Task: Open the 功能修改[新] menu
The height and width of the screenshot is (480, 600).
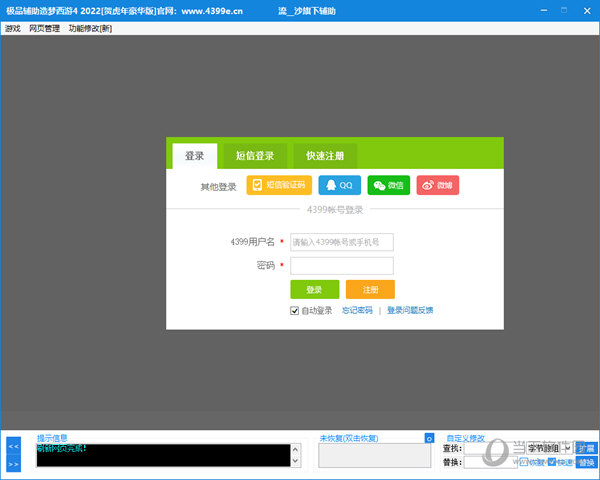Action: 90,28
